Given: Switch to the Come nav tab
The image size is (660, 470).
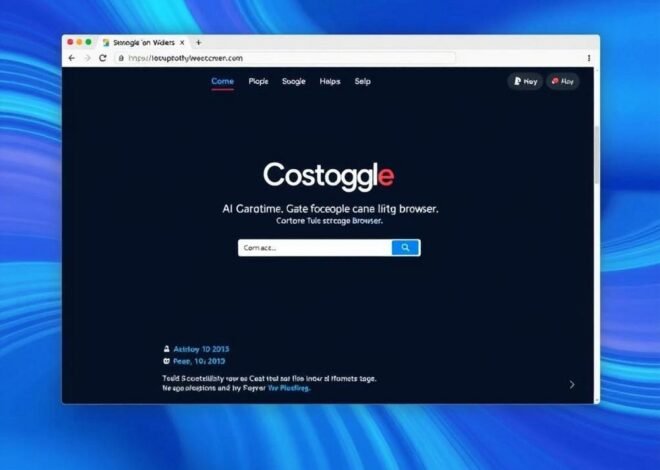Looking at the screenshot, I should coord(222,81).
